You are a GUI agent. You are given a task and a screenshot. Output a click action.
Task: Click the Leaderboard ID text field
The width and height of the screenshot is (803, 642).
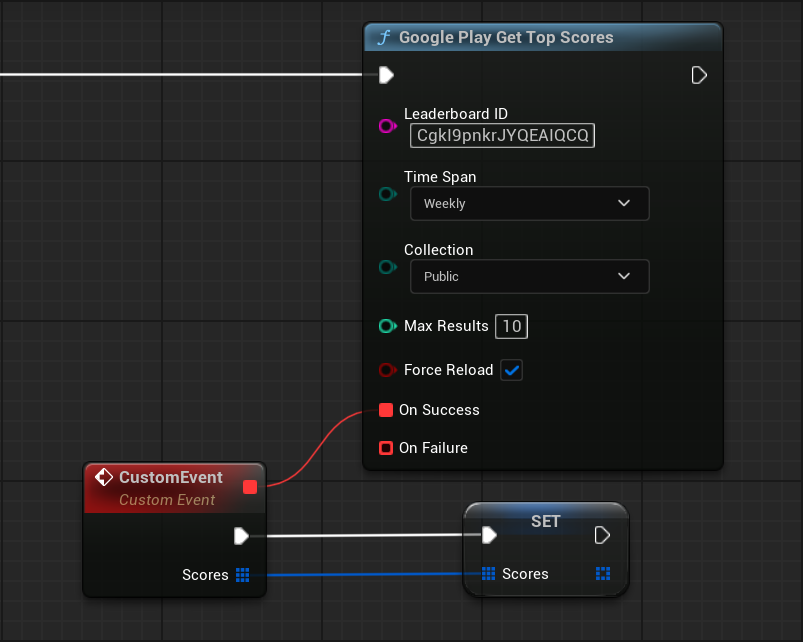click(x=502, y=135)
